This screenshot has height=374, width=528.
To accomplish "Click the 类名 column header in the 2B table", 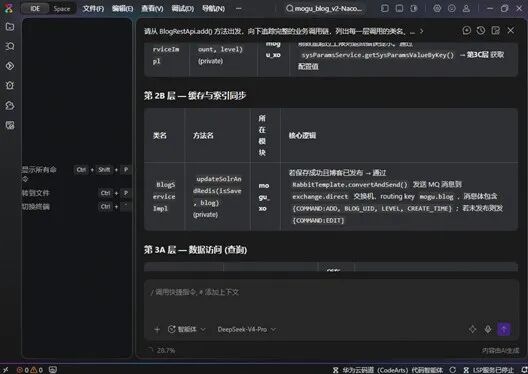I will pos(160,135).
